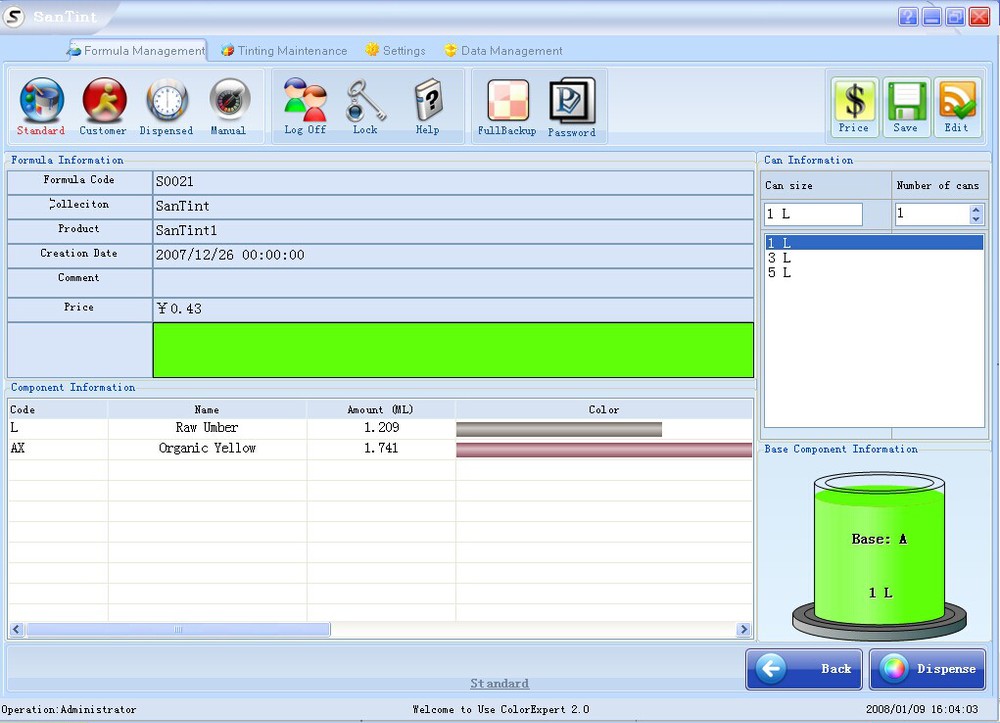1000x723 pixels.
Task: Click the Log Off users icon
Action: coord(305,106)
